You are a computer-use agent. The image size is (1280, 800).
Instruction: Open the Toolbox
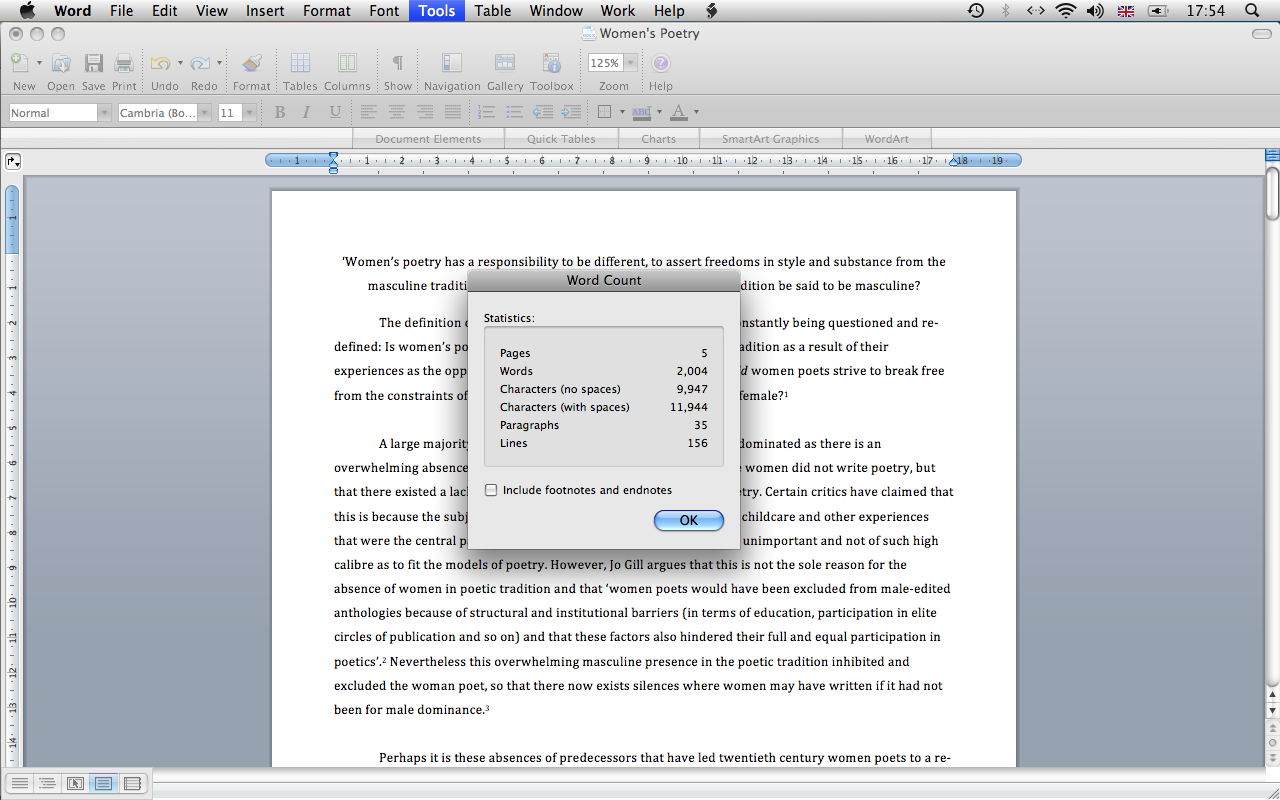click(552, 63)
